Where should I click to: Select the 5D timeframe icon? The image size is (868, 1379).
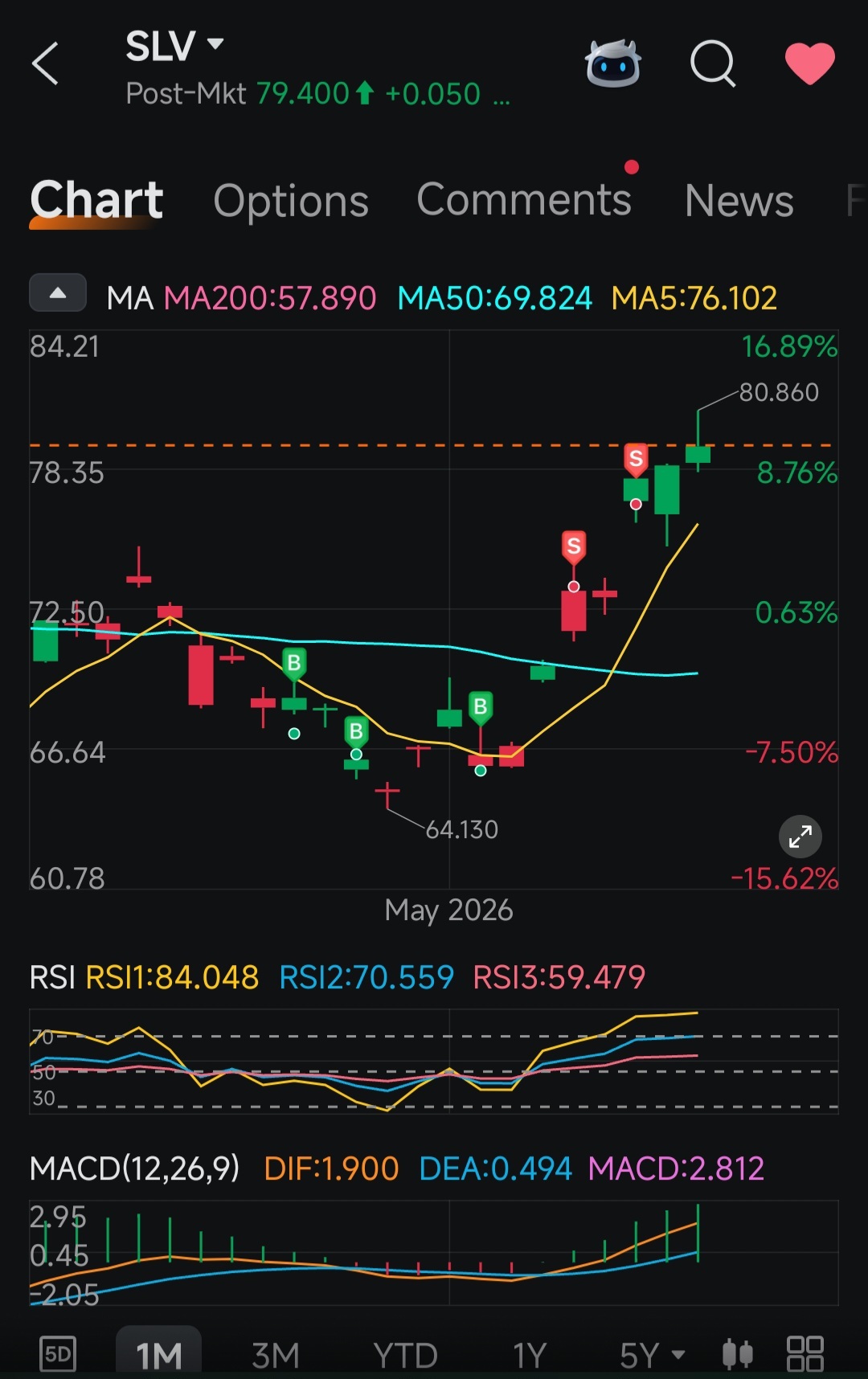[x=58, y=1355]
